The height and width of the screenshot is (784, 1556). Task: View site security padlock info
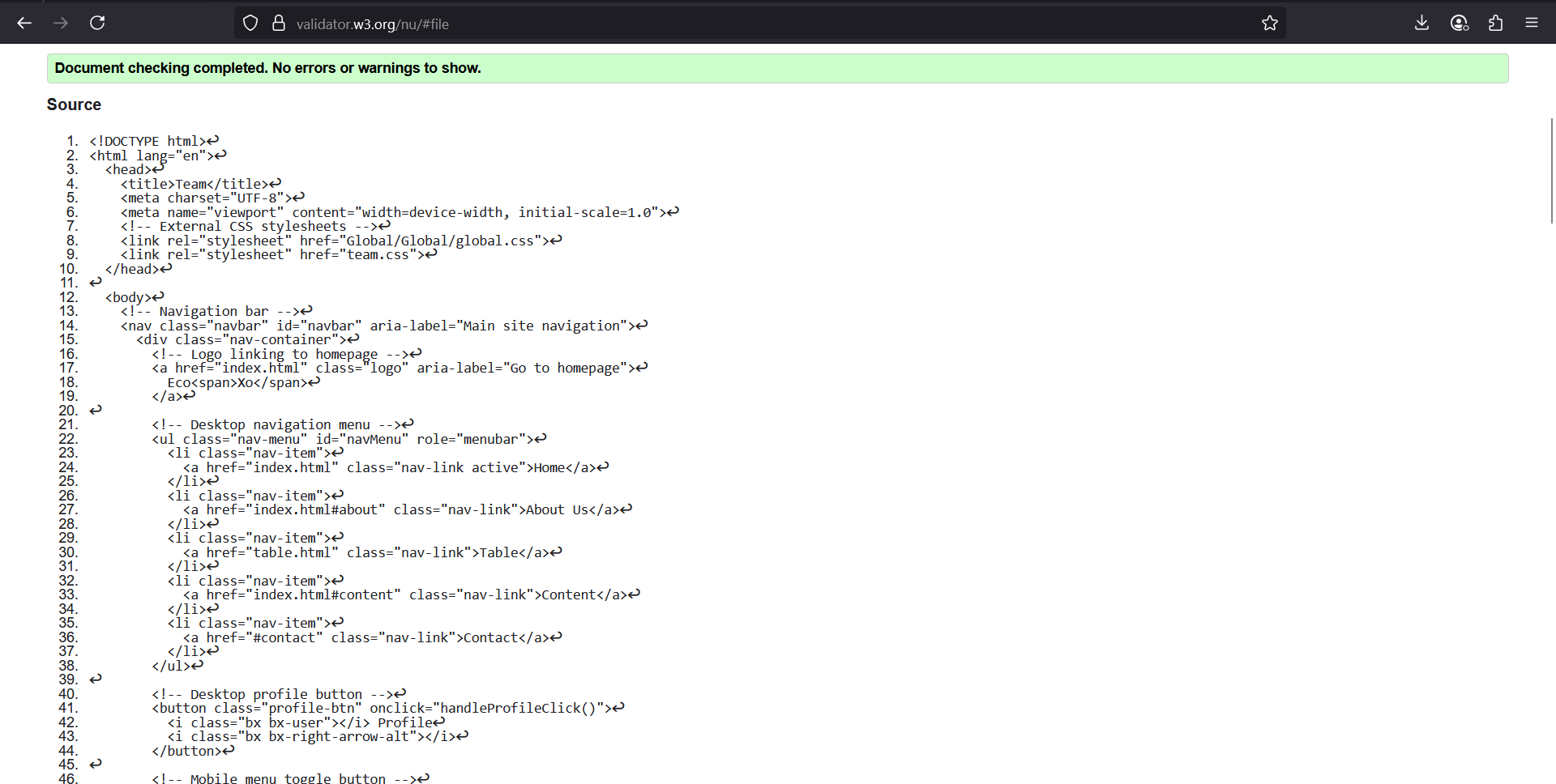[279, 23]
